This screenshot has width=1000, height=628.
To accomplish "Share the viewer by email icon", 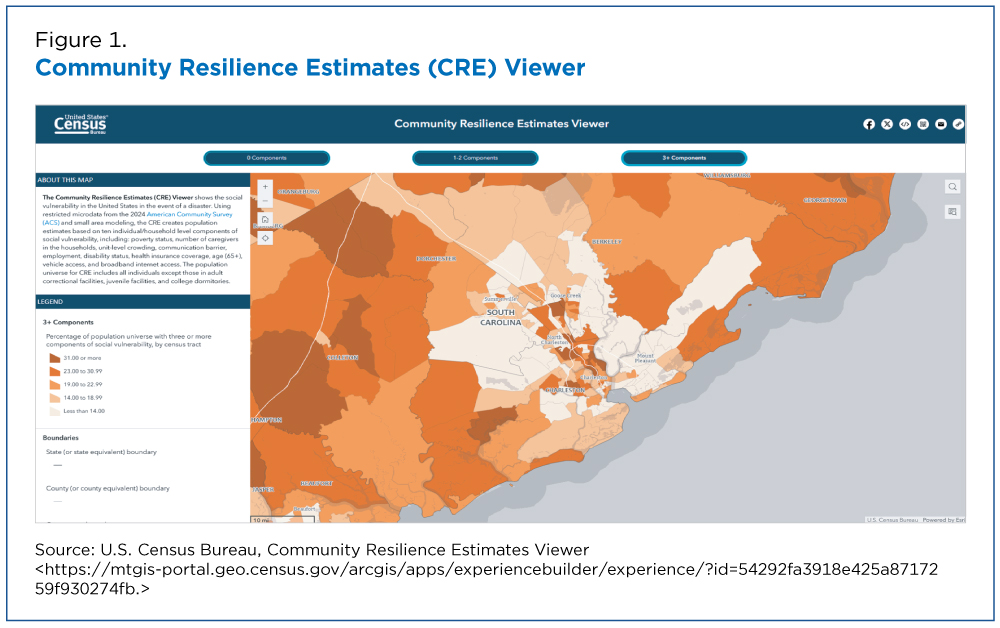I will pos(941,124).
